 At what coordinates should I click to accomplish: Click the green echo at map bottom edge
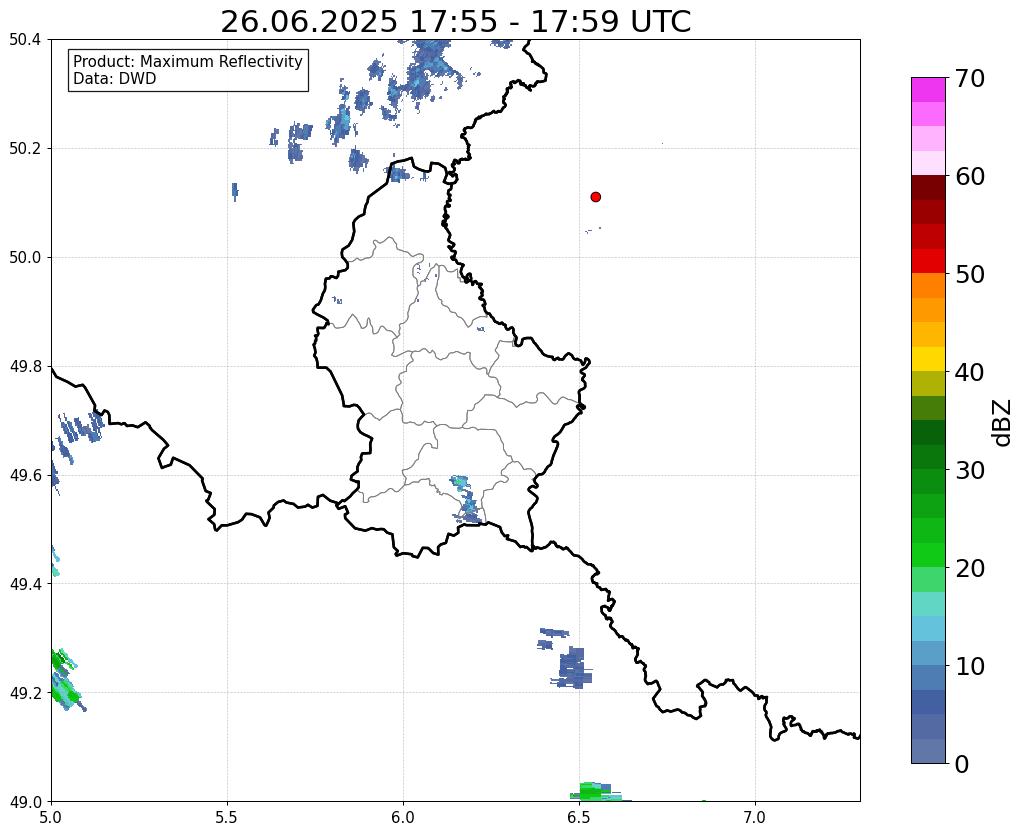[595, 792]
